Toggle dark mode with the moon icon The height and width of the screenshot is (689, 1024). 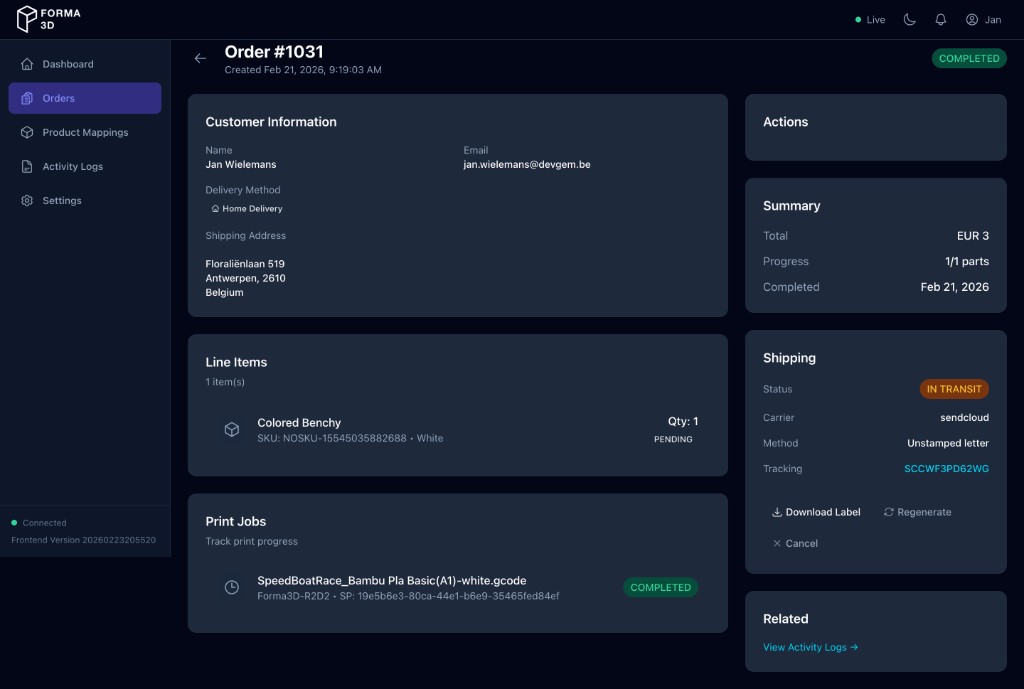909,20
